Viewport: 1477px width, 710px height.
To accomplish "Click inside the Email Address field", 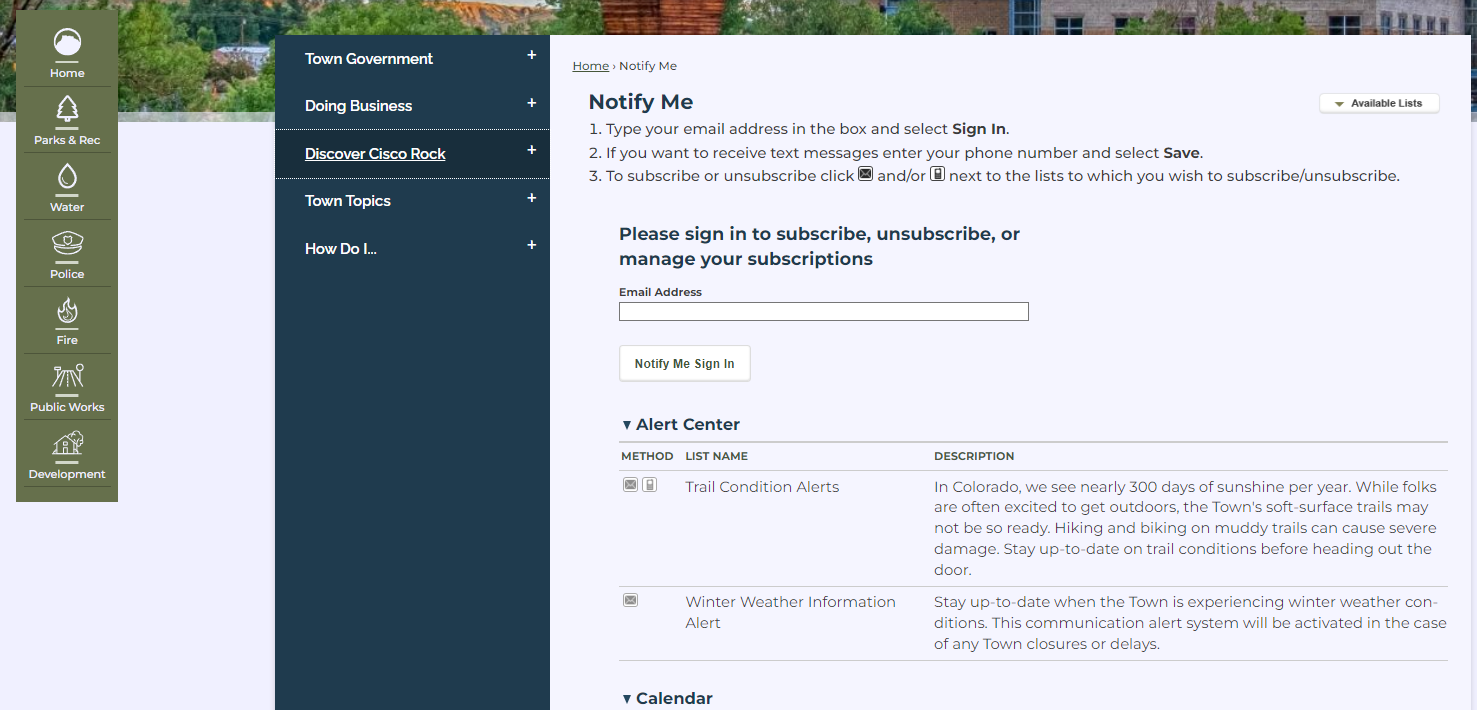I will (x=823, y=311).
